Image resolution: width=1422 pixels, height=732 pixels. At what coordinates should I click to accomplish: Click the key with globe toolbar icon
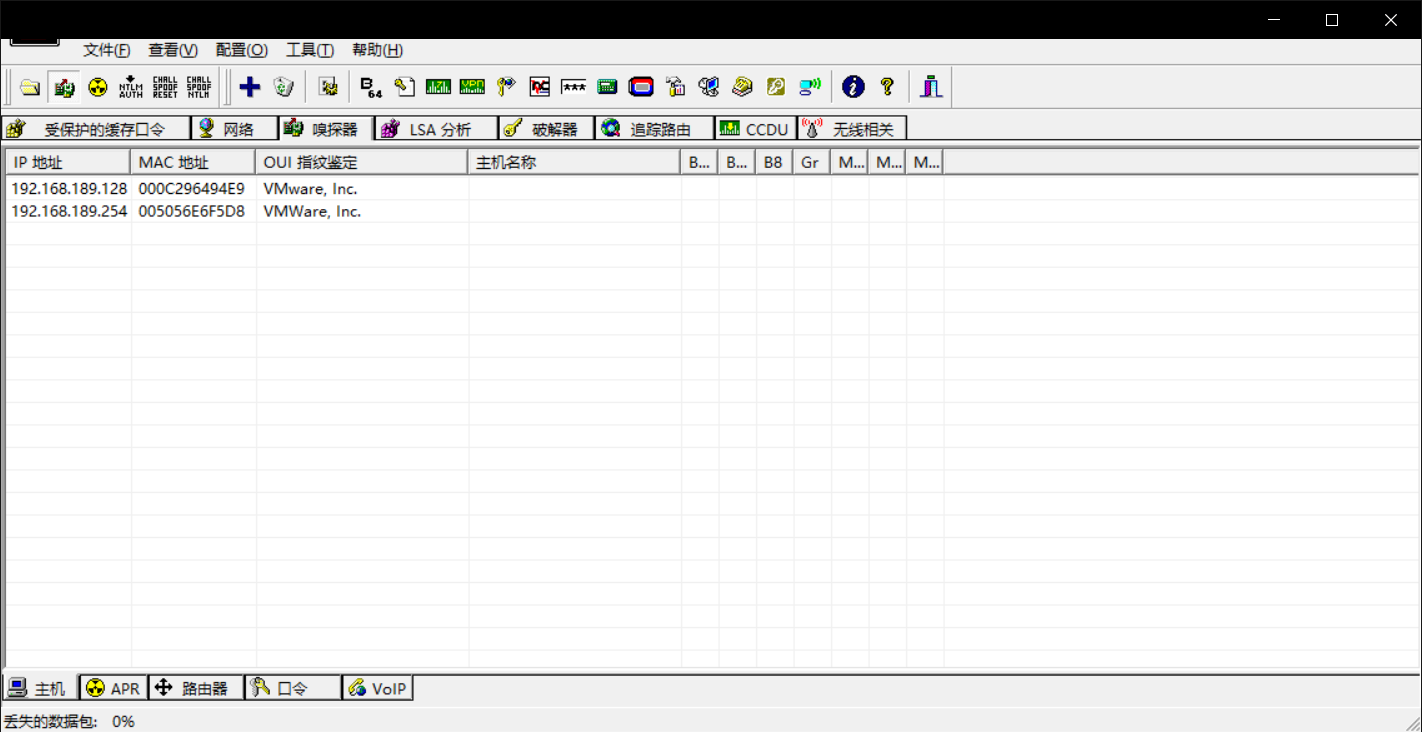pyautogui.click(x=506, y=87)
